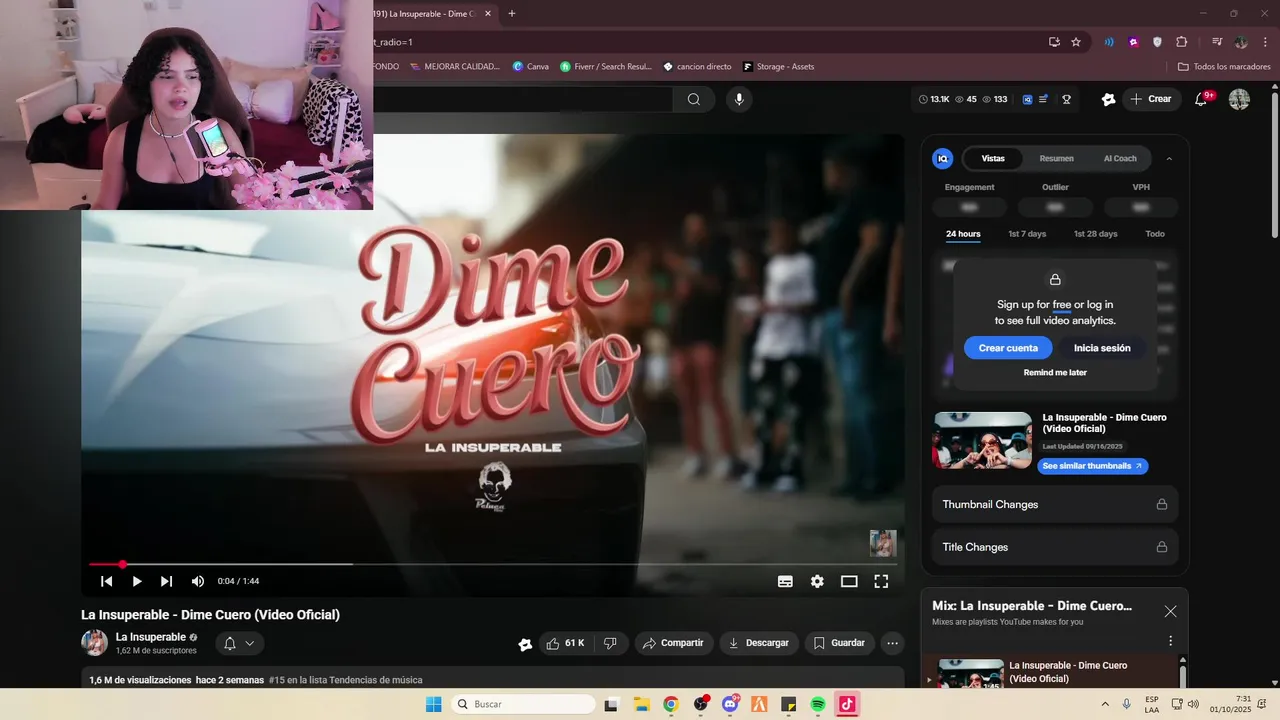
Task: Open the Canva bookmark
Action: pos(531,67)
